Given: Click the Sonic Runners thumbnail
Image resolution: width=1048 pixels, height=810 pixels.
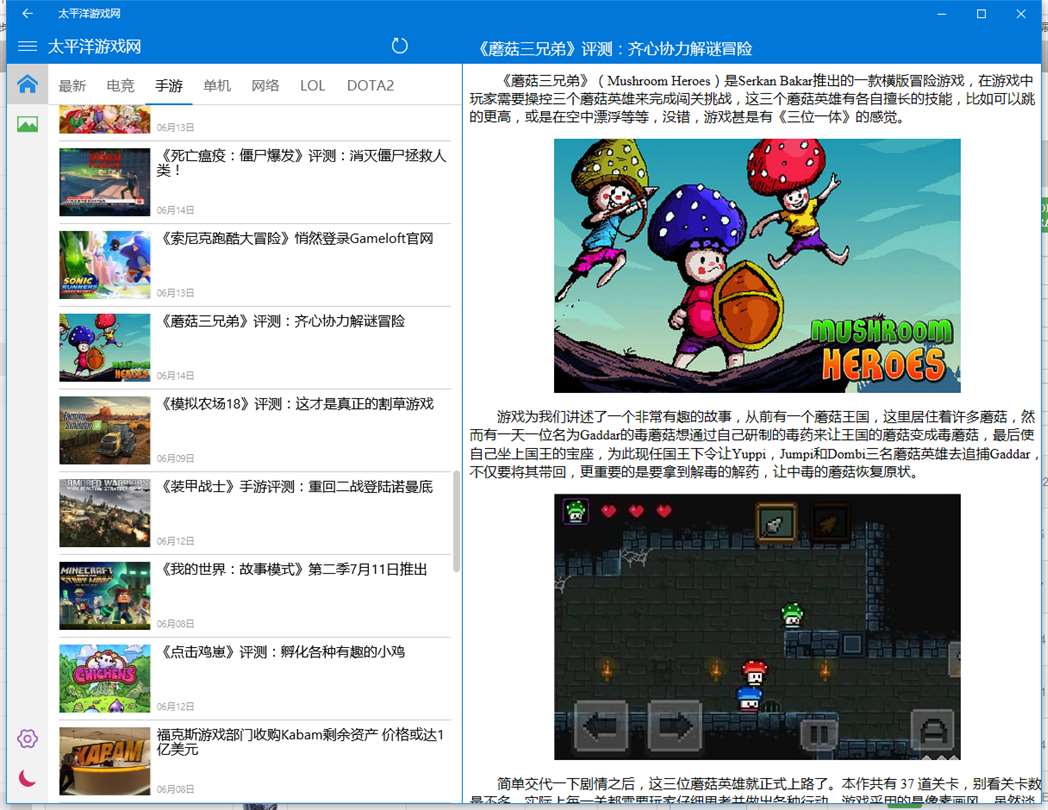Looking at the screenshot, I should (104, 265).
